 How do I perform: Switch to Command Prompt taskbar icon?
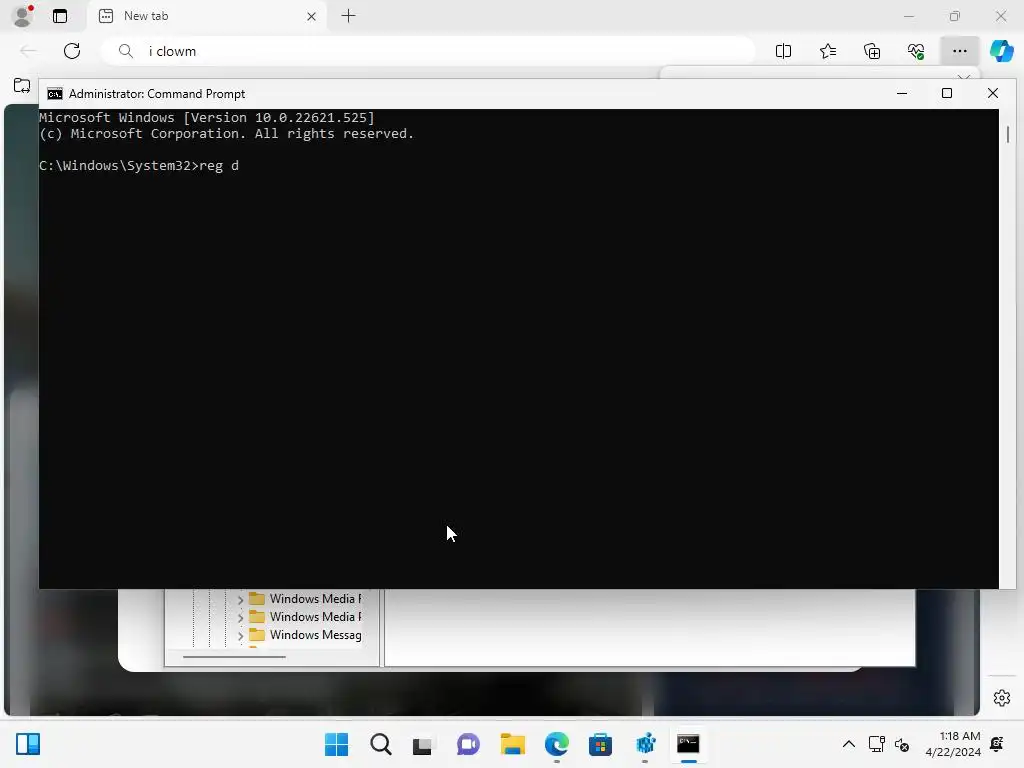[x=688, y=744]
